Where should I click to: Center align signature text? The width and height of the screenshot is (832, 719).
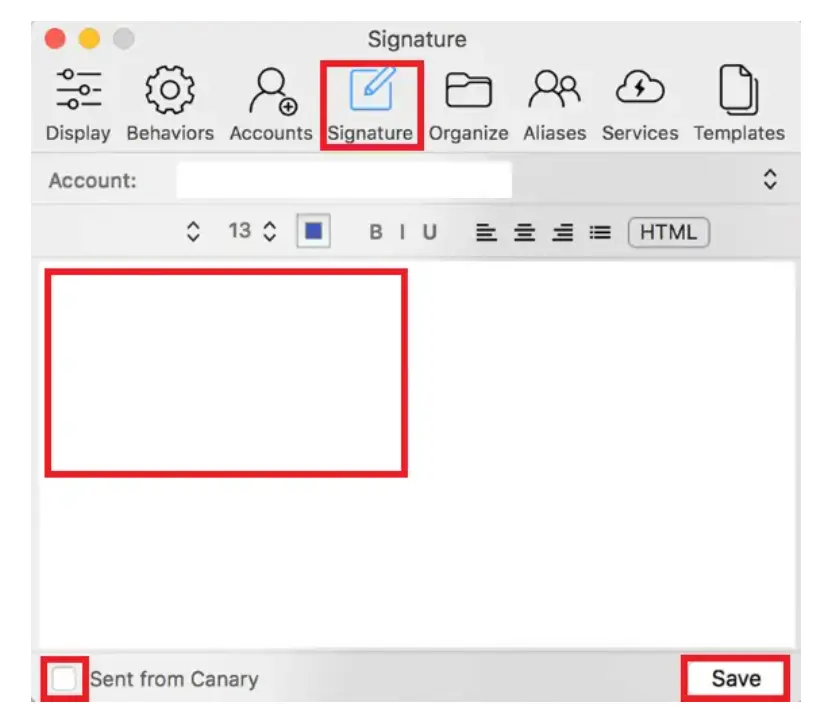pos(524,232)
